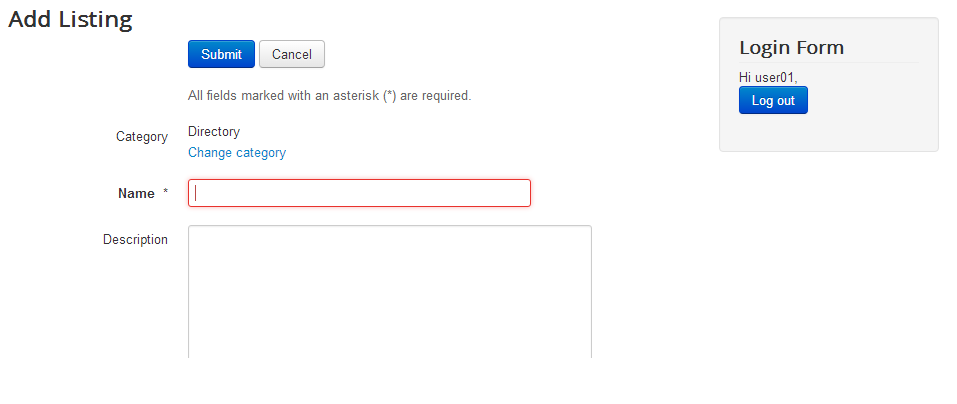The width and height of the screenshot is (957, 404).
Task: Open the Change category link
Action: [x=237, y=153]
